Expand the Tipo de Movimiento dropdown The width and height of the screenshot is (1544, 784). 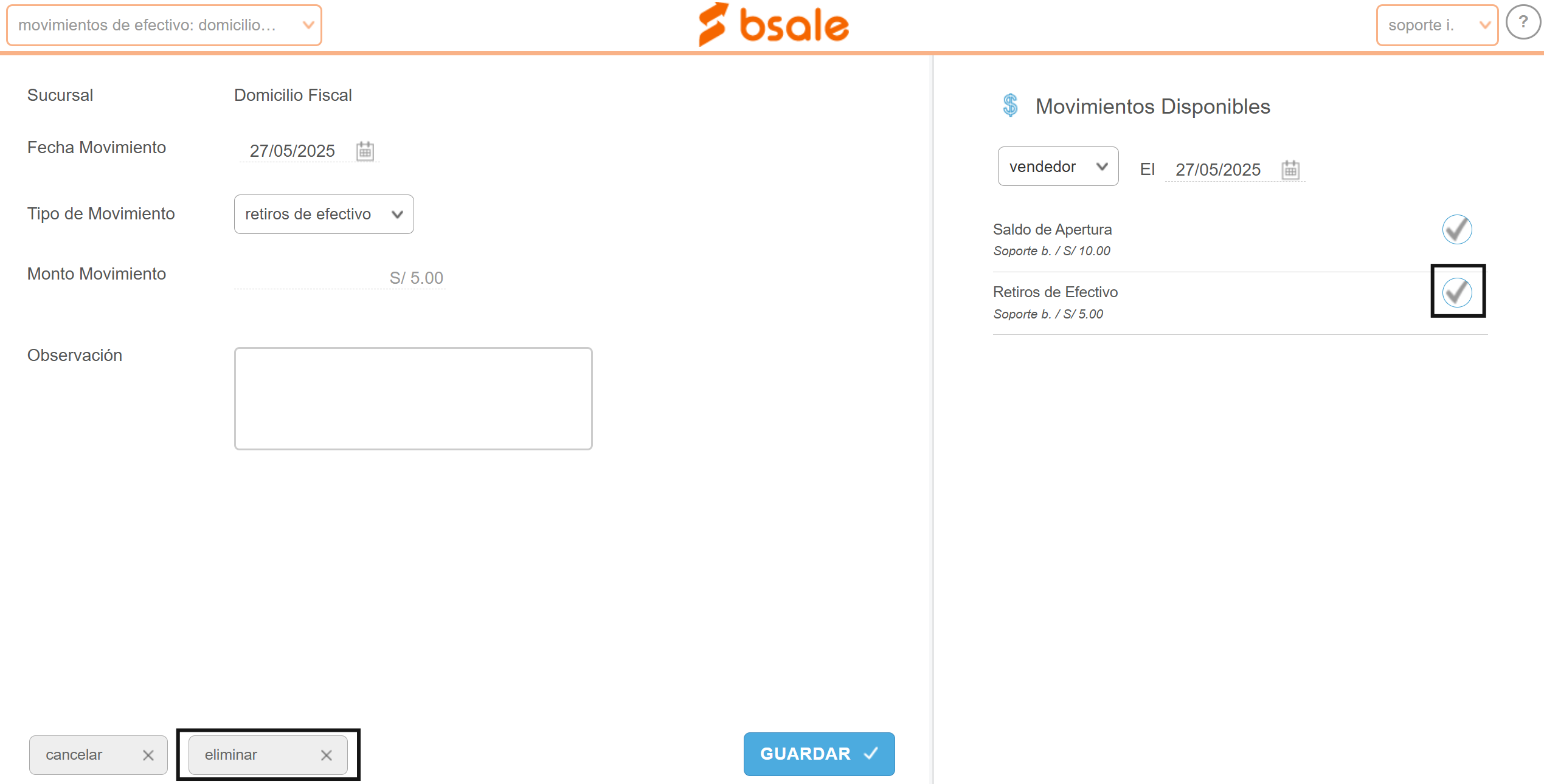324,214
